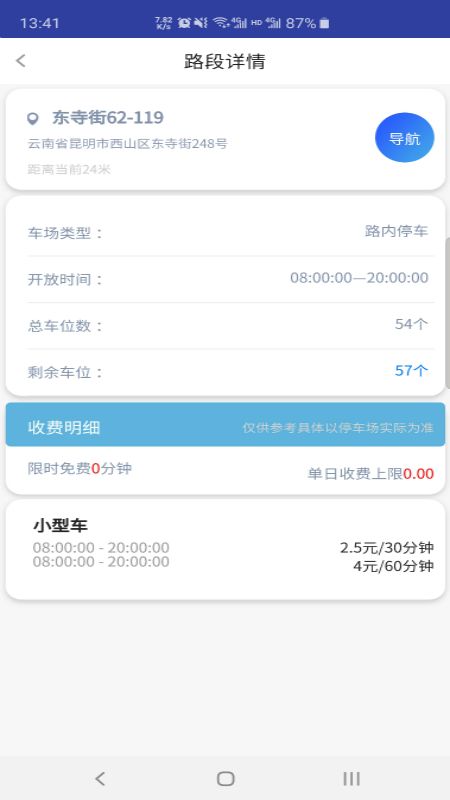This screenshot has width=450, height=800.
Task: Select the 东寺街62-119 title
Action: pyautogui.click(x=108, y=118)
